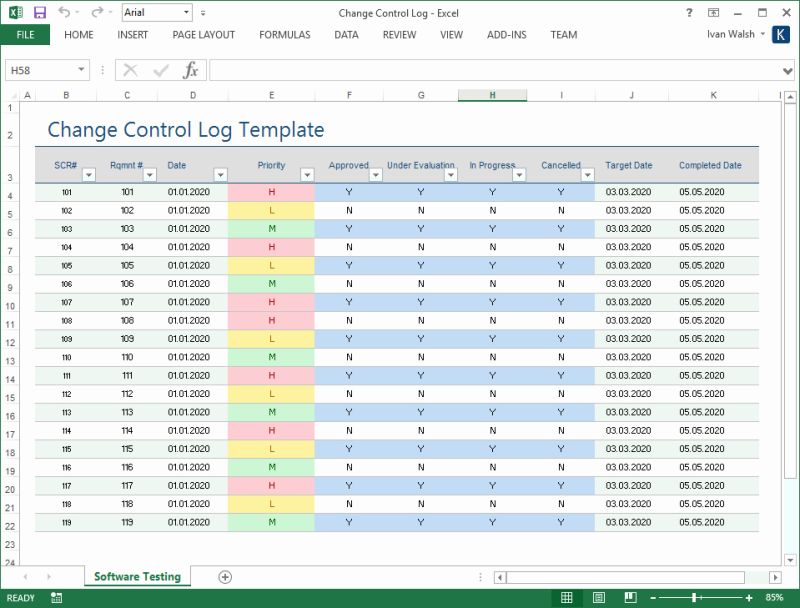Open the REVIEW ribbon tab
Screen dimensions: 800x608
pyautogui.click(x=399, y=35)
